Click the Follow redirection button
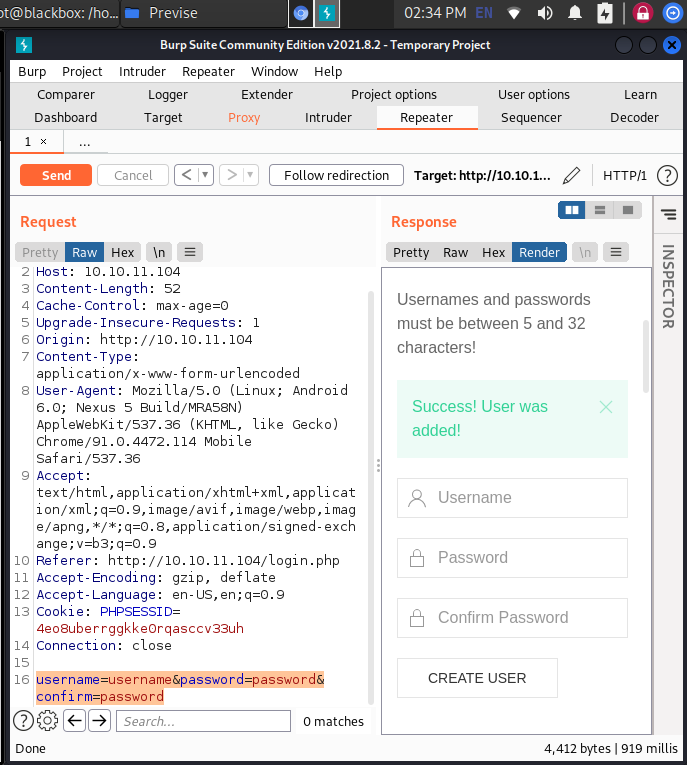Viewport: 687px width, 765px height. [x=336, y=175]
